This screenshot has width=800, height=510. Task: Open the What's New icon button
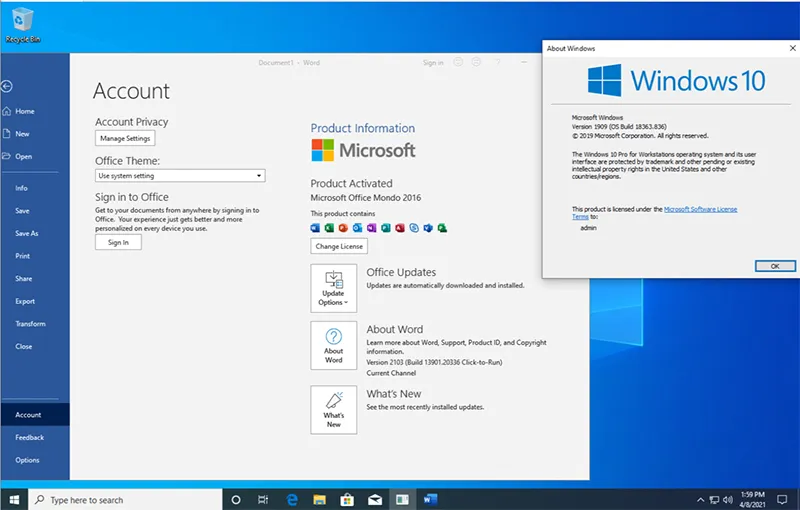(x=333, y=406)
